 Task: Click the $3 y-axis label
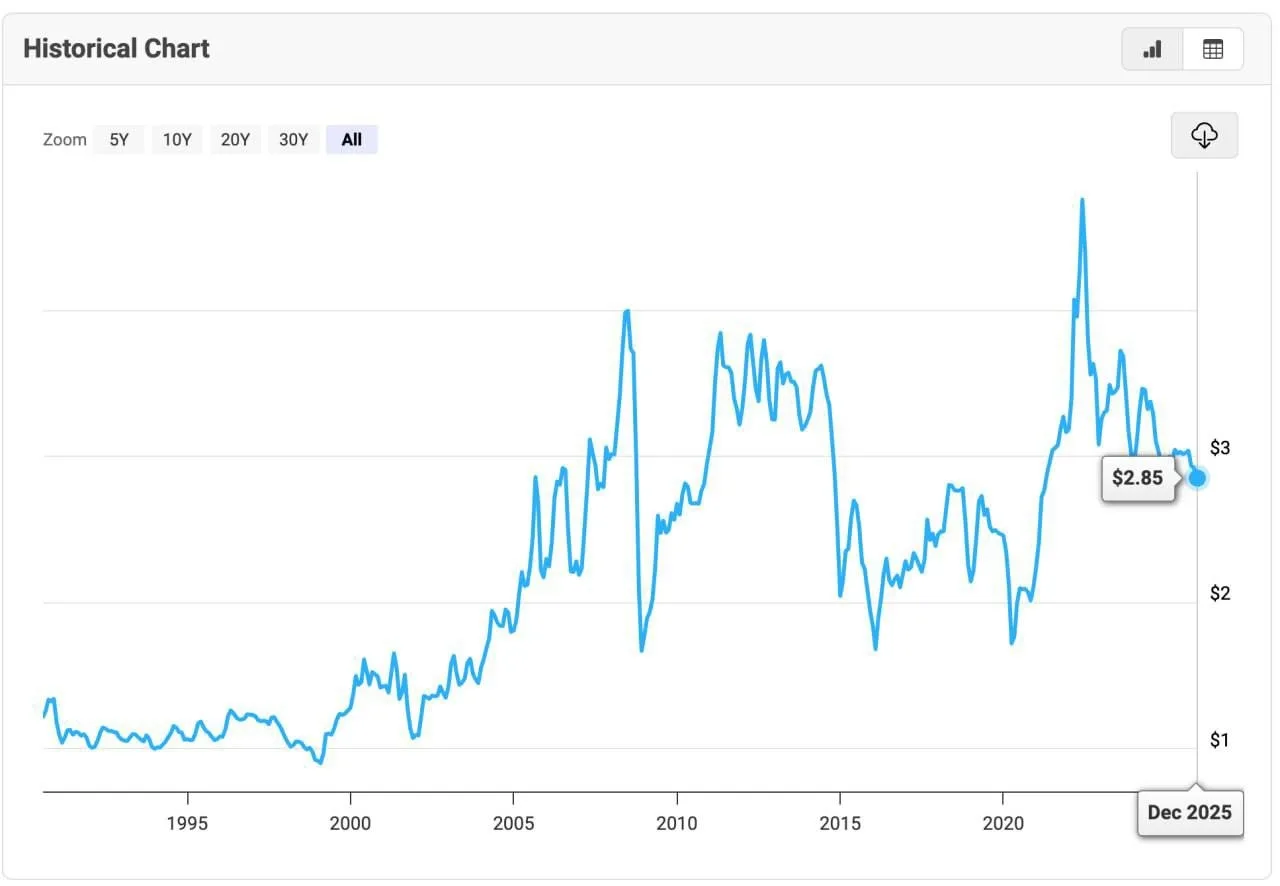pos(1220,447)
